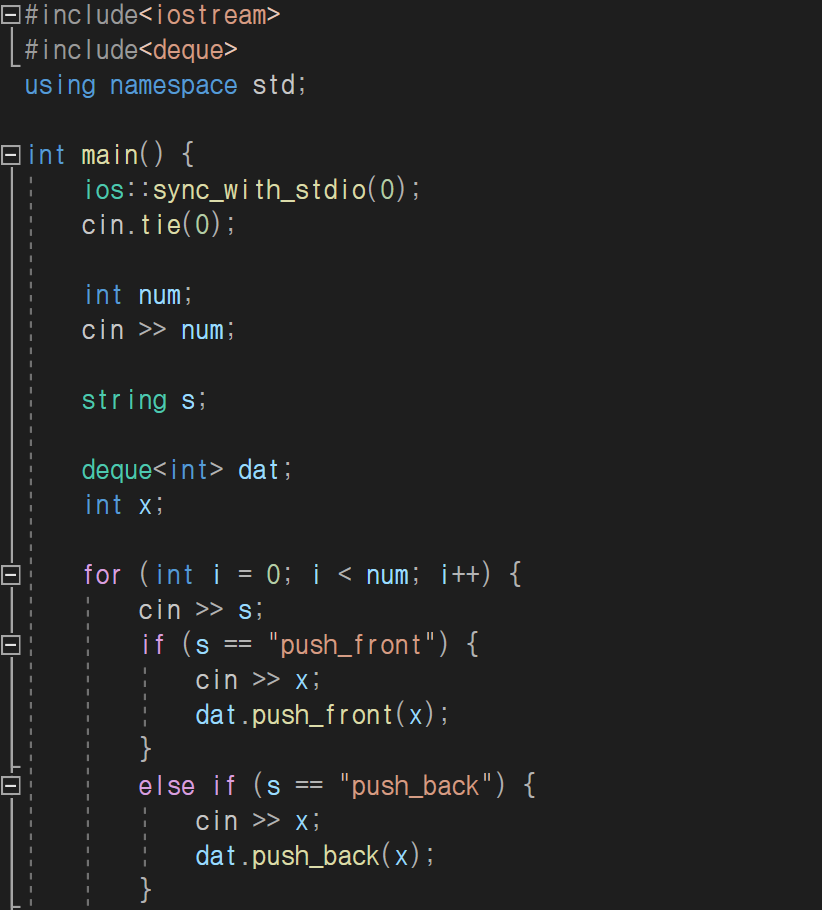
Task: Collapse the for loop fold marker
Action: coord(10,575)
